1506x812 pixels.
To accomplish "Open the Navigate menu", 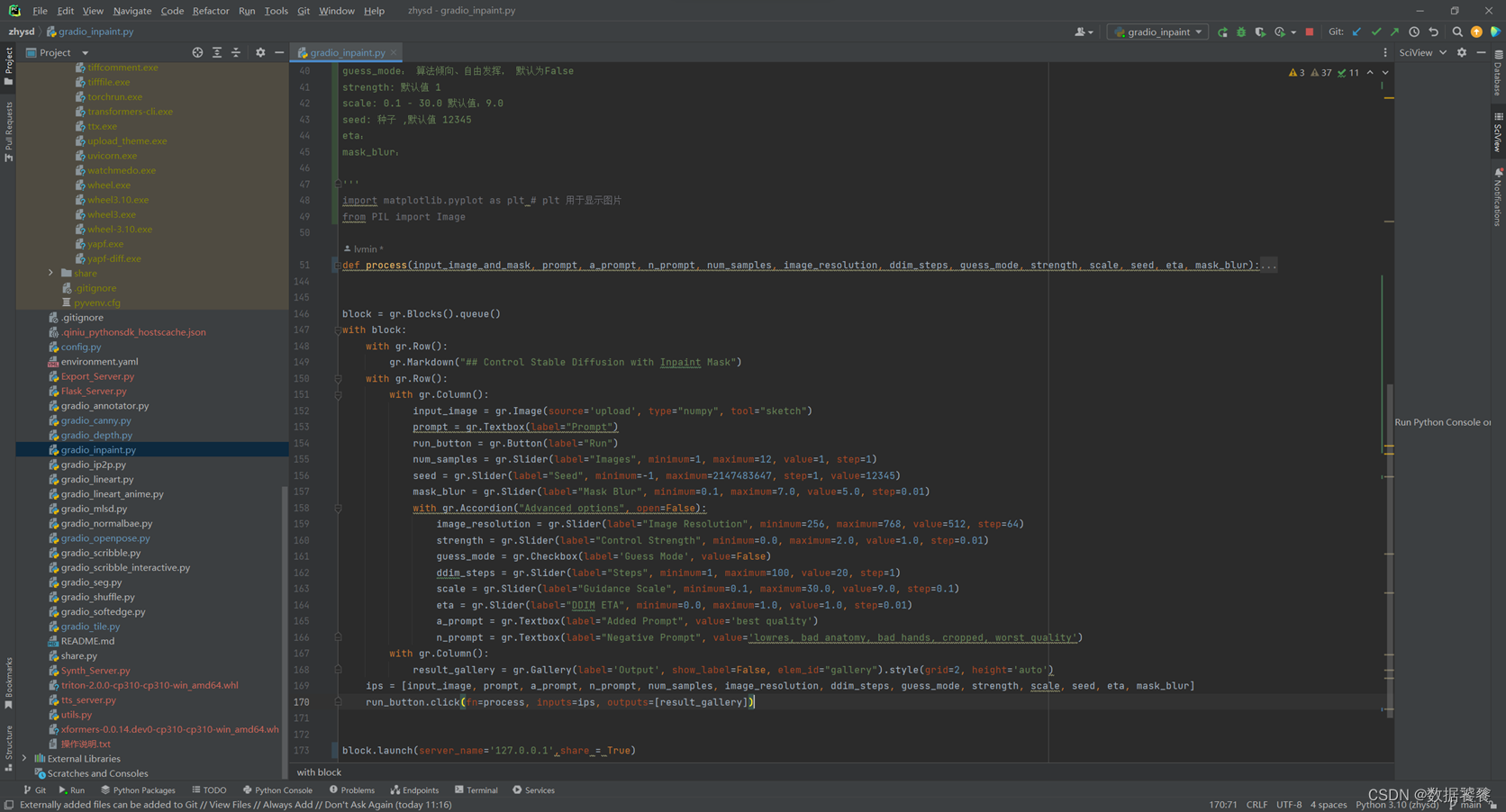I will click(x=132, y=11).
